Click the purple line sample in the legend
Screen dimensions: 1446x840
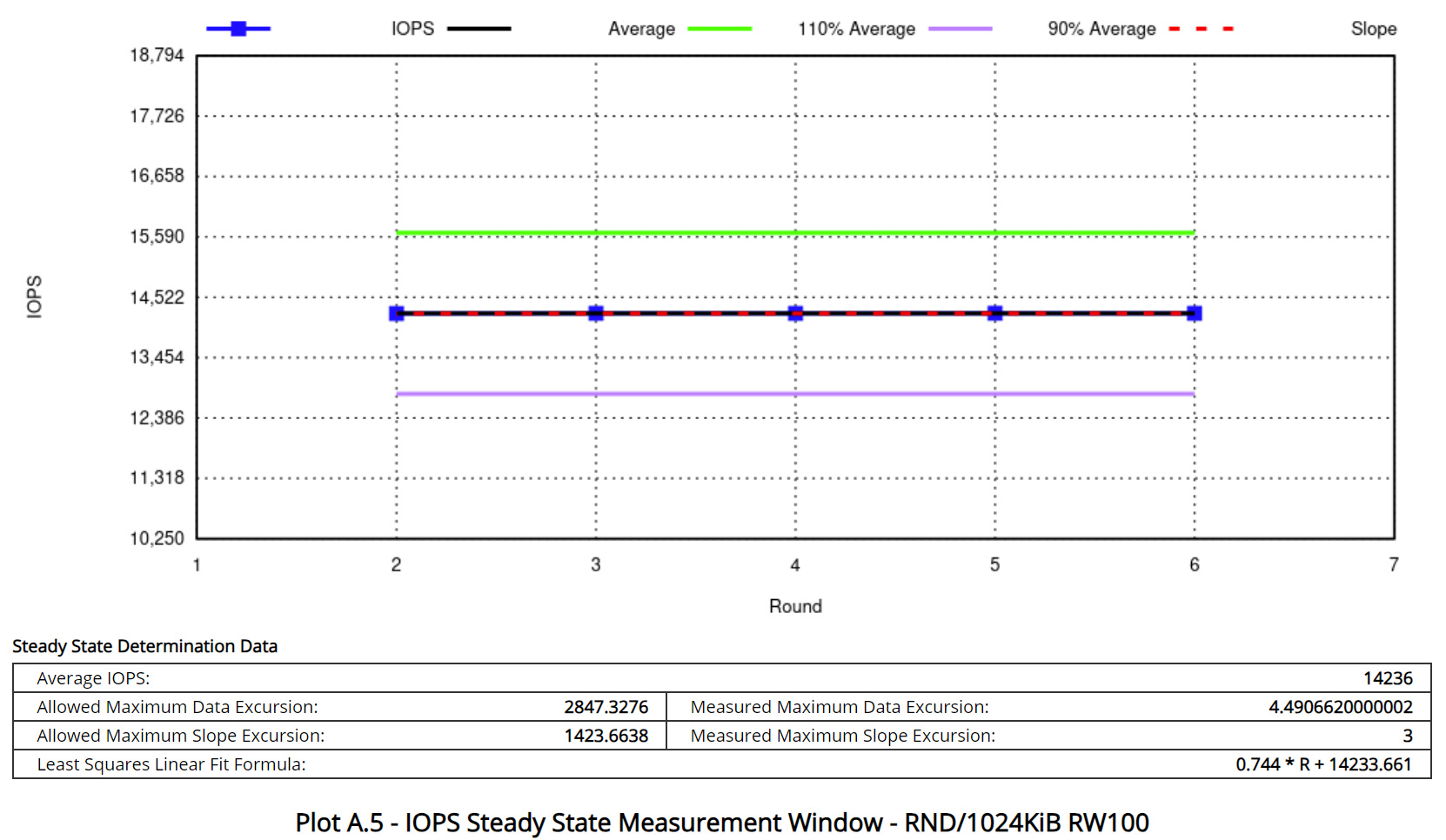coord(960,29)
